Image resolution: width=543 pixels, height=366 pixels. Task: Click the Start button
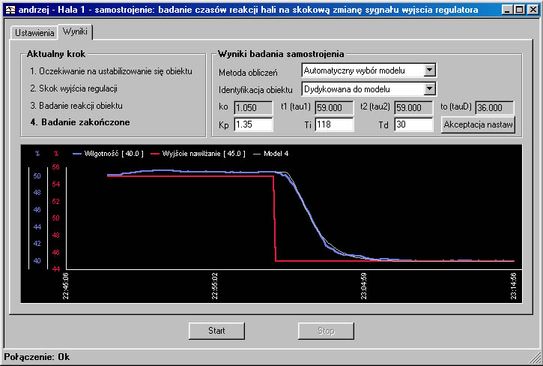[x=217, y=331]
